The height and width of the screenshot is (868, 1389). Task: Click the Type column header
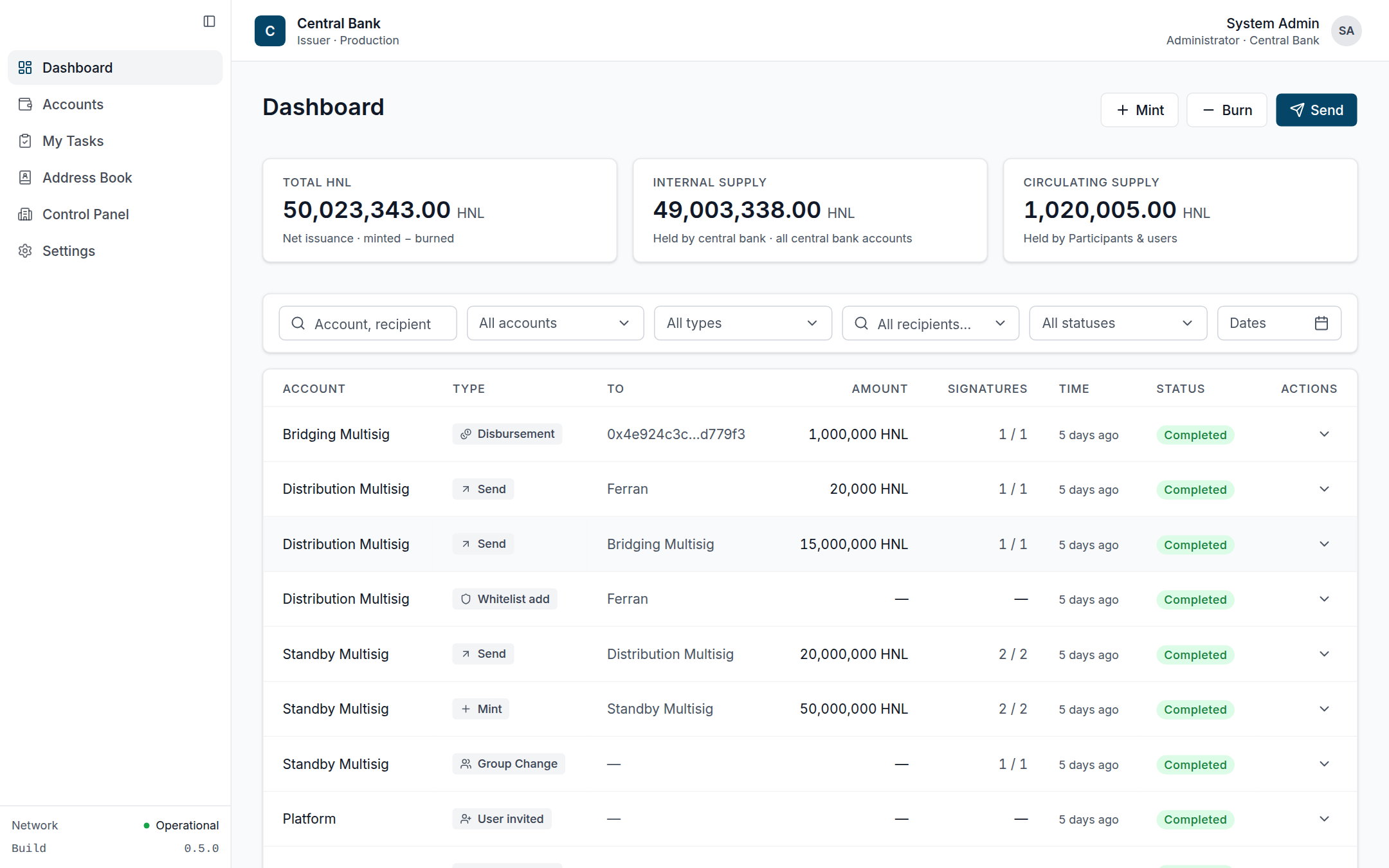pos(469,388)
